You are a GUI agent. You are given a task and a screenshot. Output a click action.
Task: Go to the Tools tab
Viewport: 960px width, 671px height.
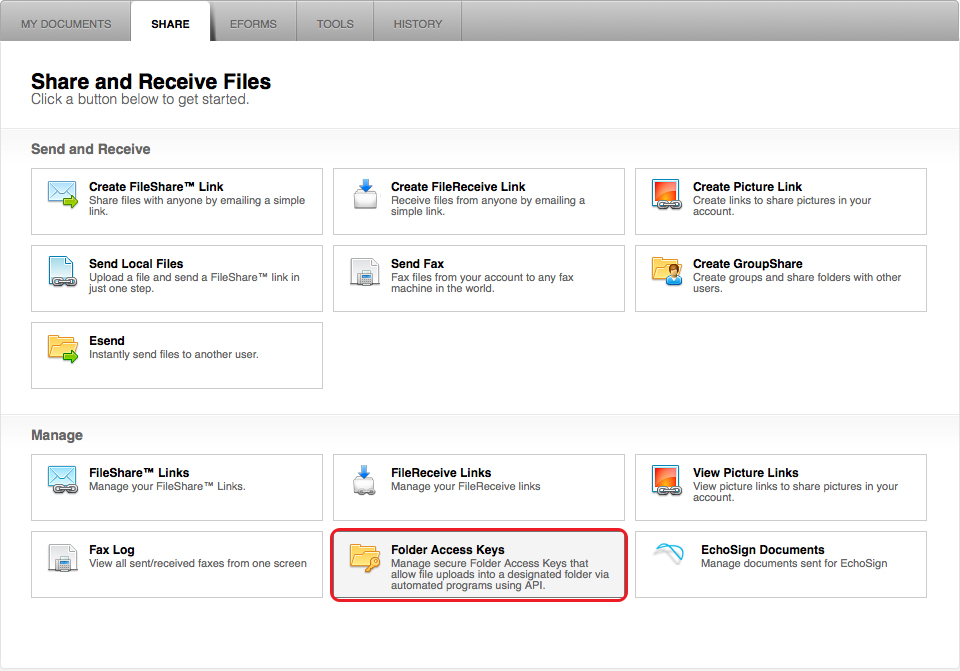coord(335,24)
